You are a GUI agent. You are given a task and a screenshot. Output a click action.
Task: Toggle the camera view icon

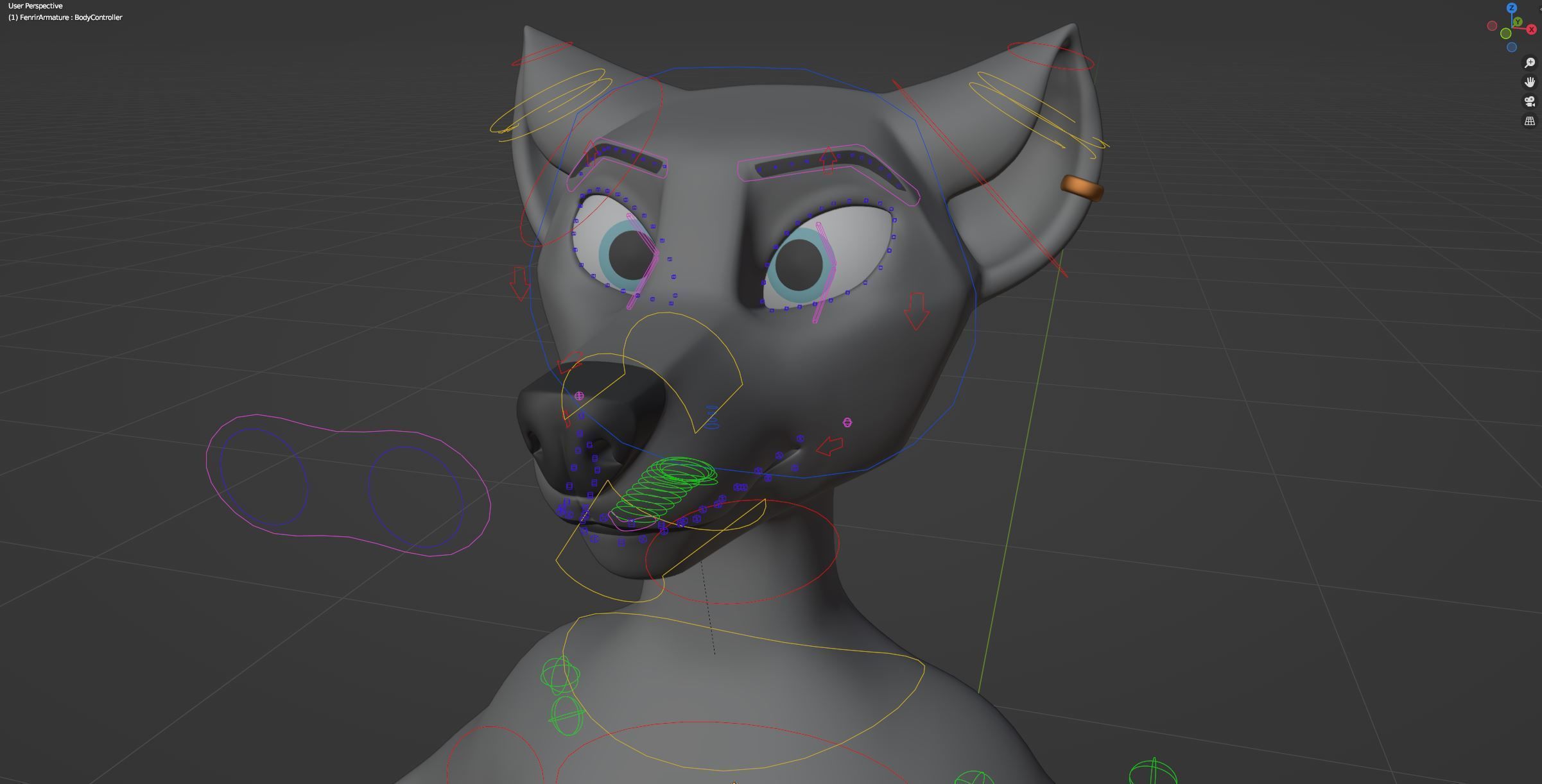(x=1530, y=101)
